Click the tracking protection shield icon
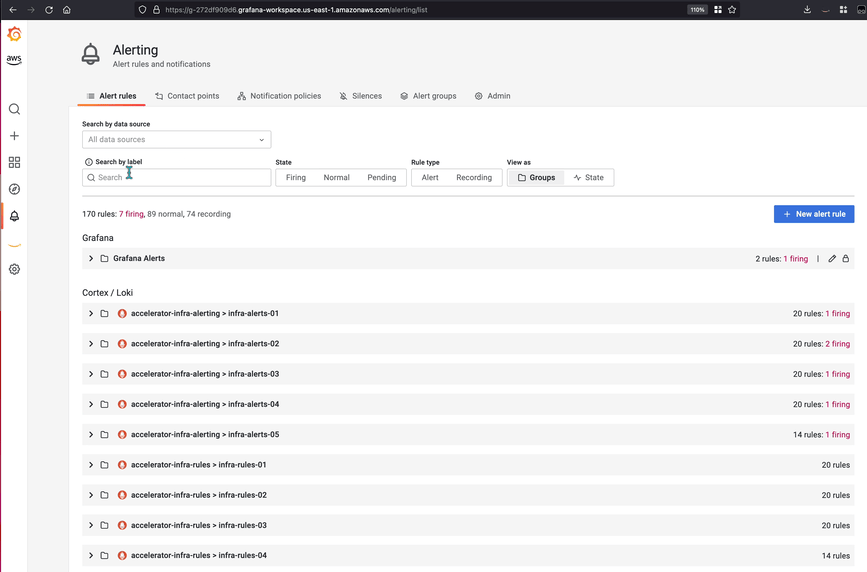This screenshot has width=867, height=572. 143,9
